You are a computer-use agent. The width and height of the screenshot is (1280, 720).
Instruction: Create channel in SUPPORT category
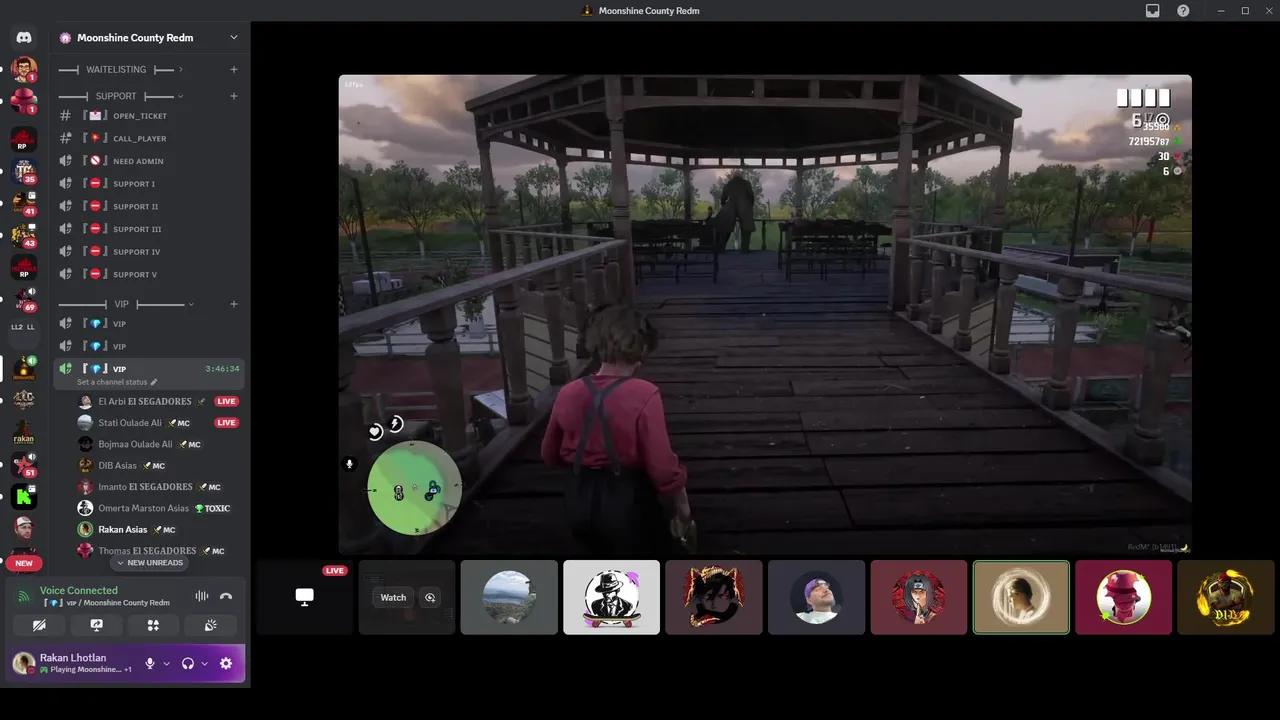click(x=234, y=96)
